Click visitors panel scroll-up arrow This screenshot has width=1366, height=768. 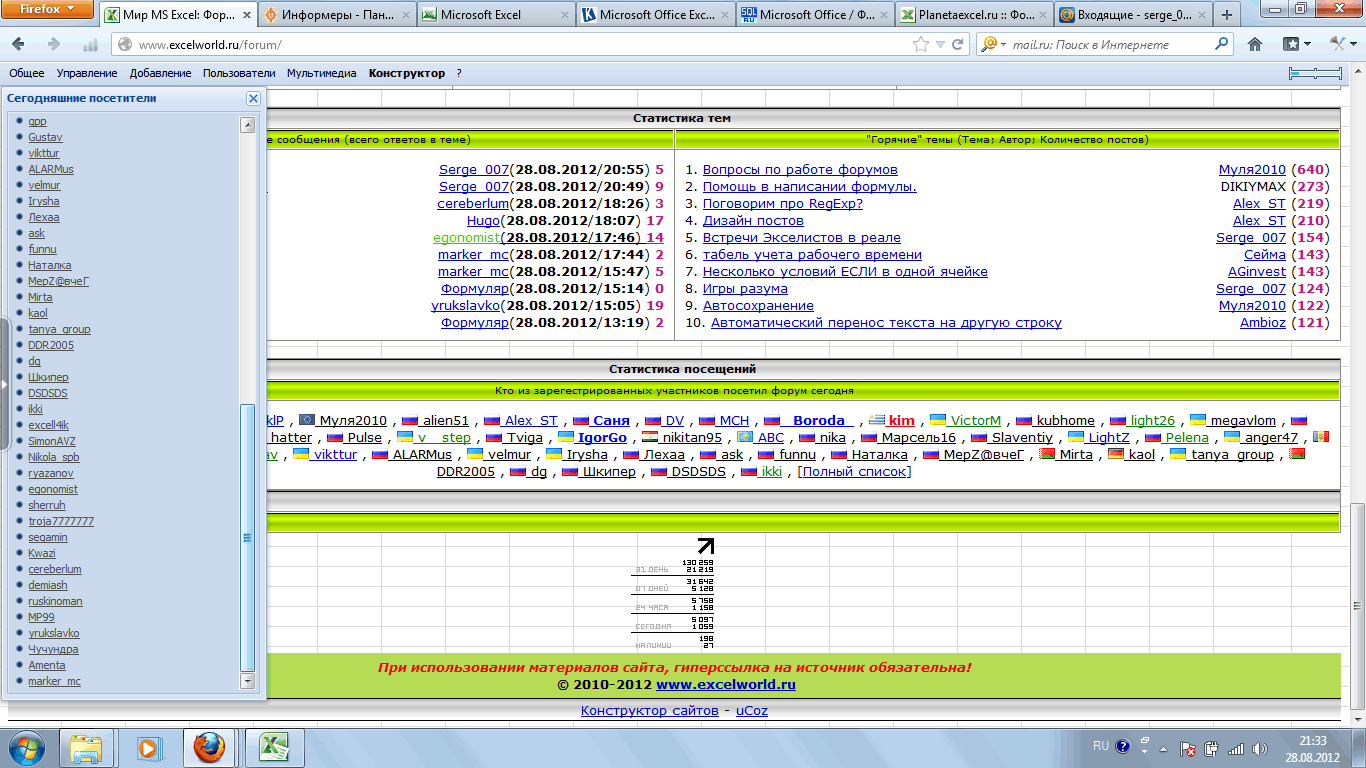point(248,125)
